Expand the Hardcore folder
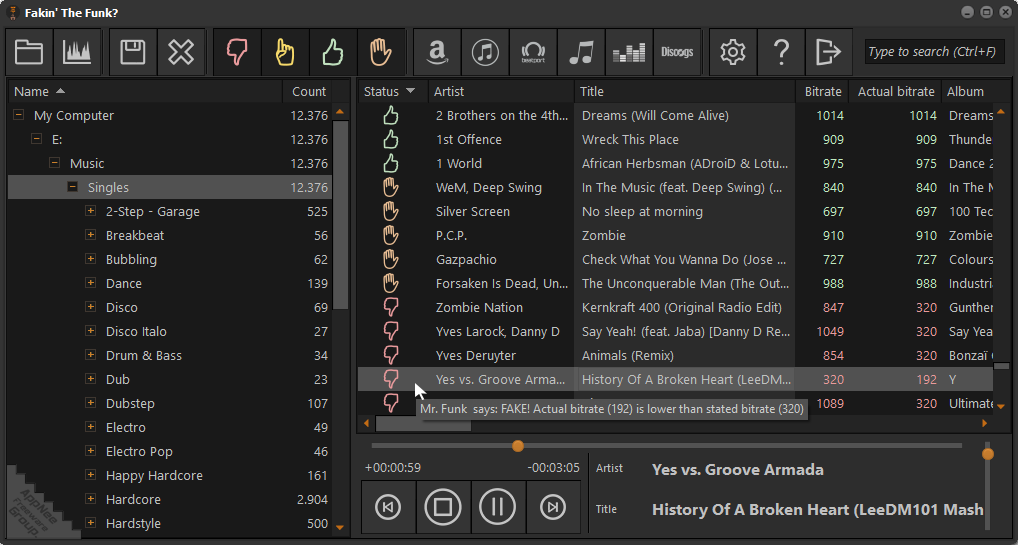 [x=91, y=500]
